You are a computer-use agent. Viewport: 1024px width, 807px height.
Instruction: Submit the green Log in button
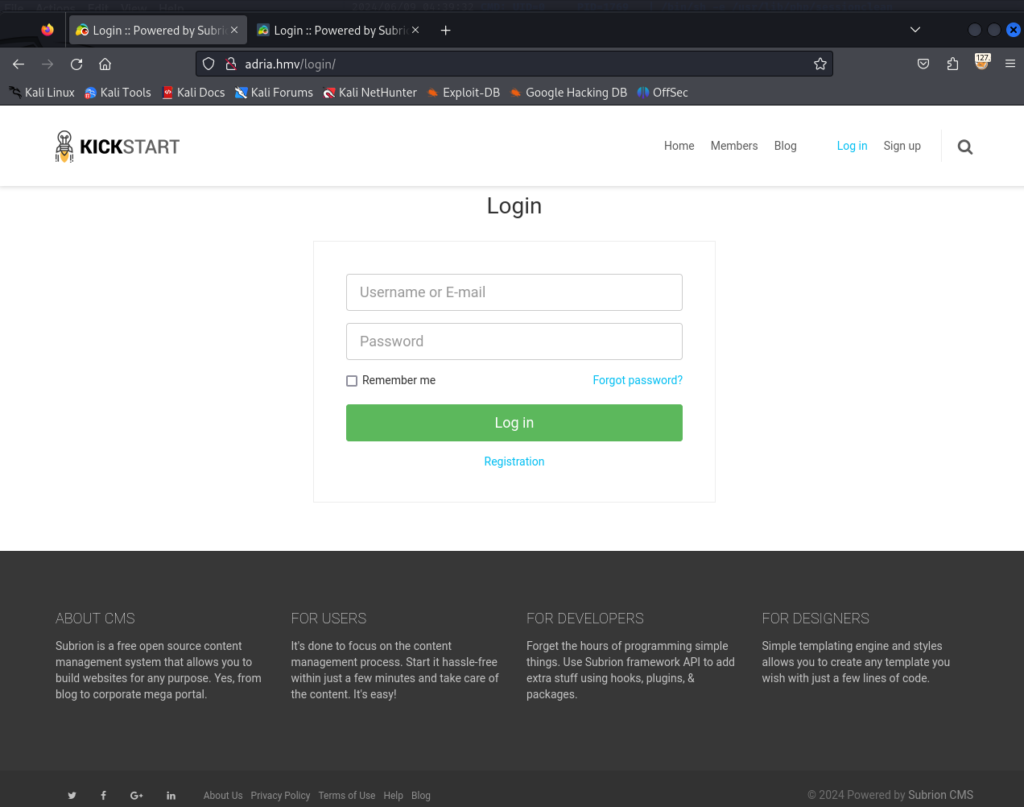[514, 422]
